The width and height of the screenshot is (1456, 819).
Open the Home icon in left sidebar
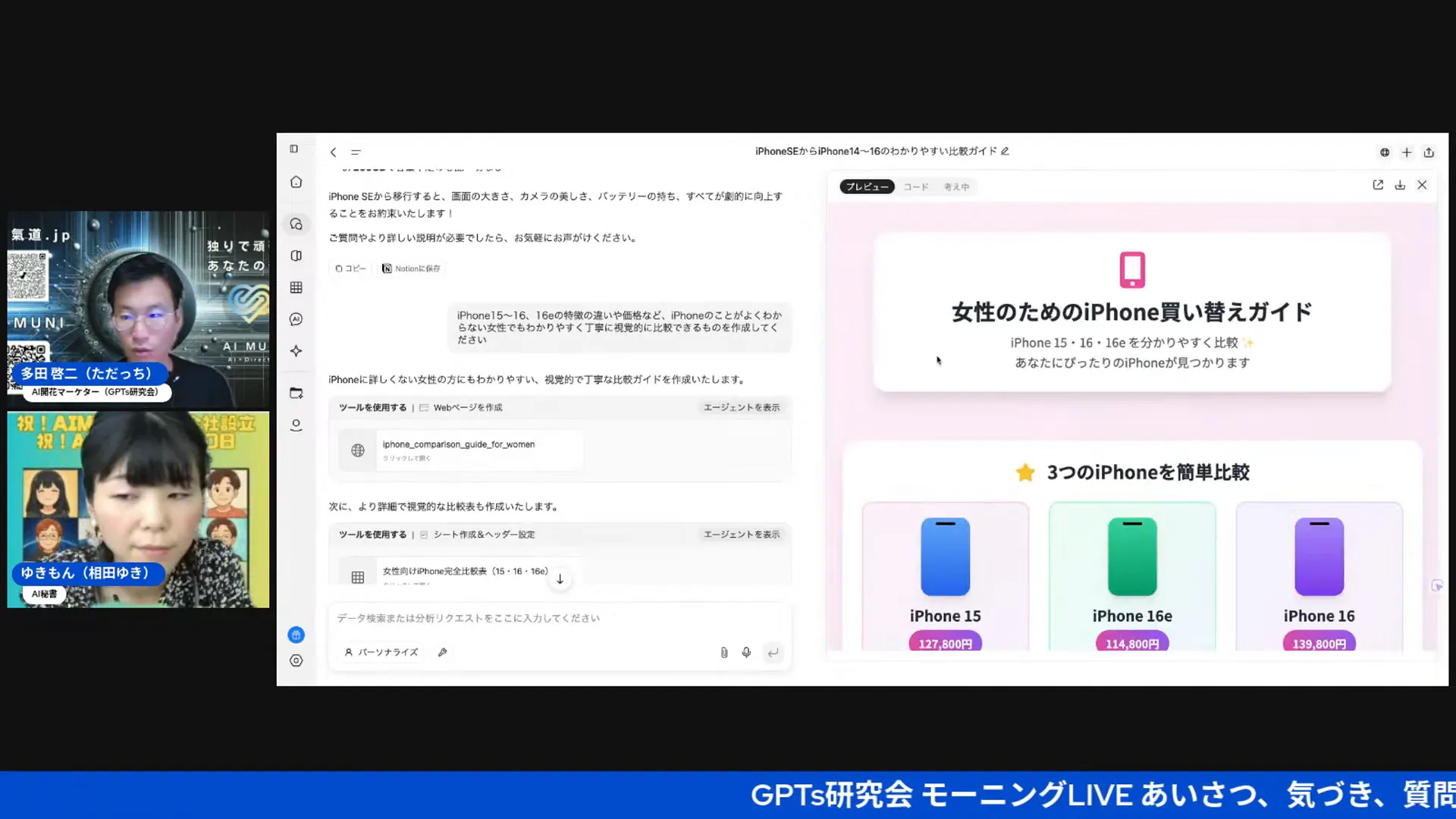click(297, 182)
